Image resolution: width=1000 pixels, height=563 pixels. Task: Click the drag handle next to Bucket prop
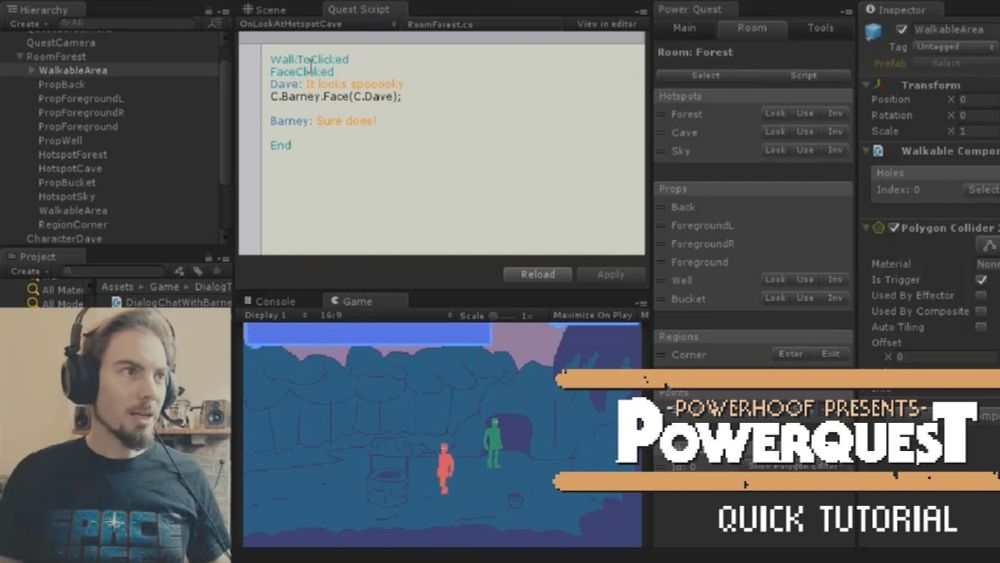coord(661,299)
